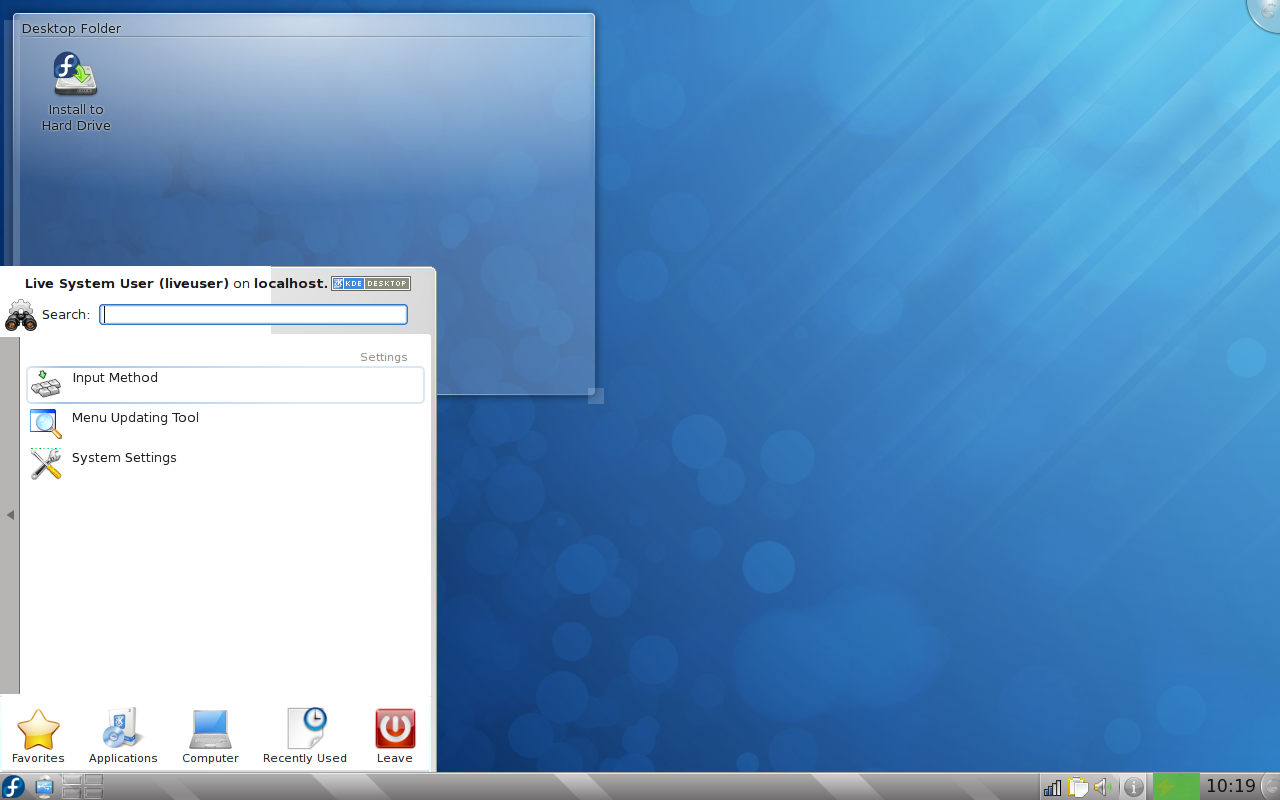Image resolution: width=1280 pixels, height=800 pixels.
Task: Click the KDE Desktop badge
Action: [x=371, y=283]
